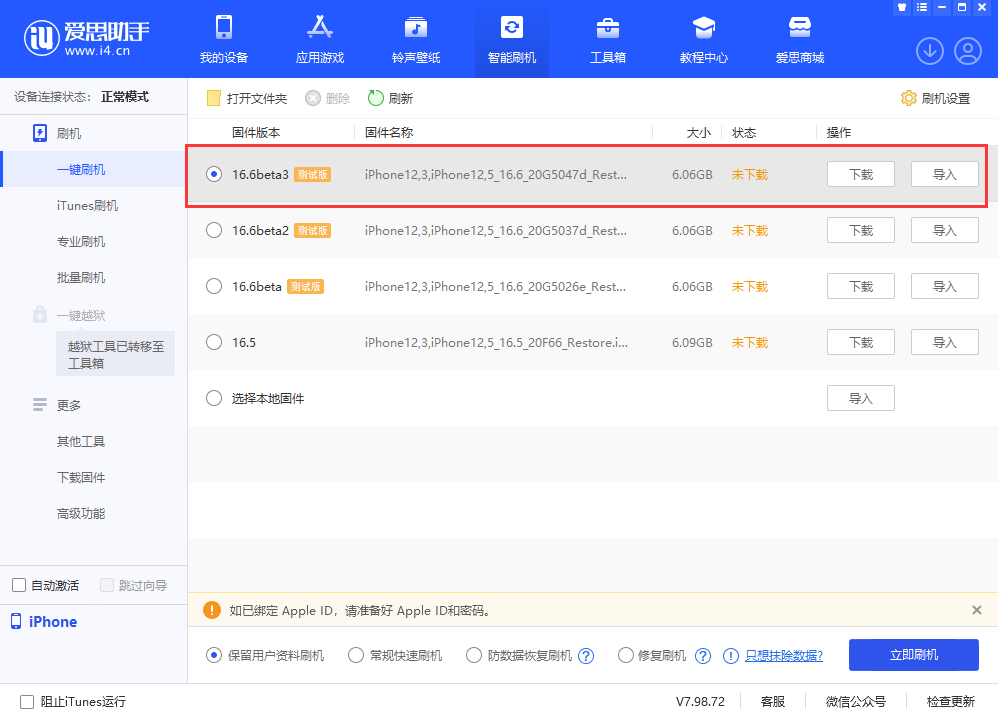The image size is (998, 719).
Task: Click the 立即刷机 button
Action: click(913, 655)
